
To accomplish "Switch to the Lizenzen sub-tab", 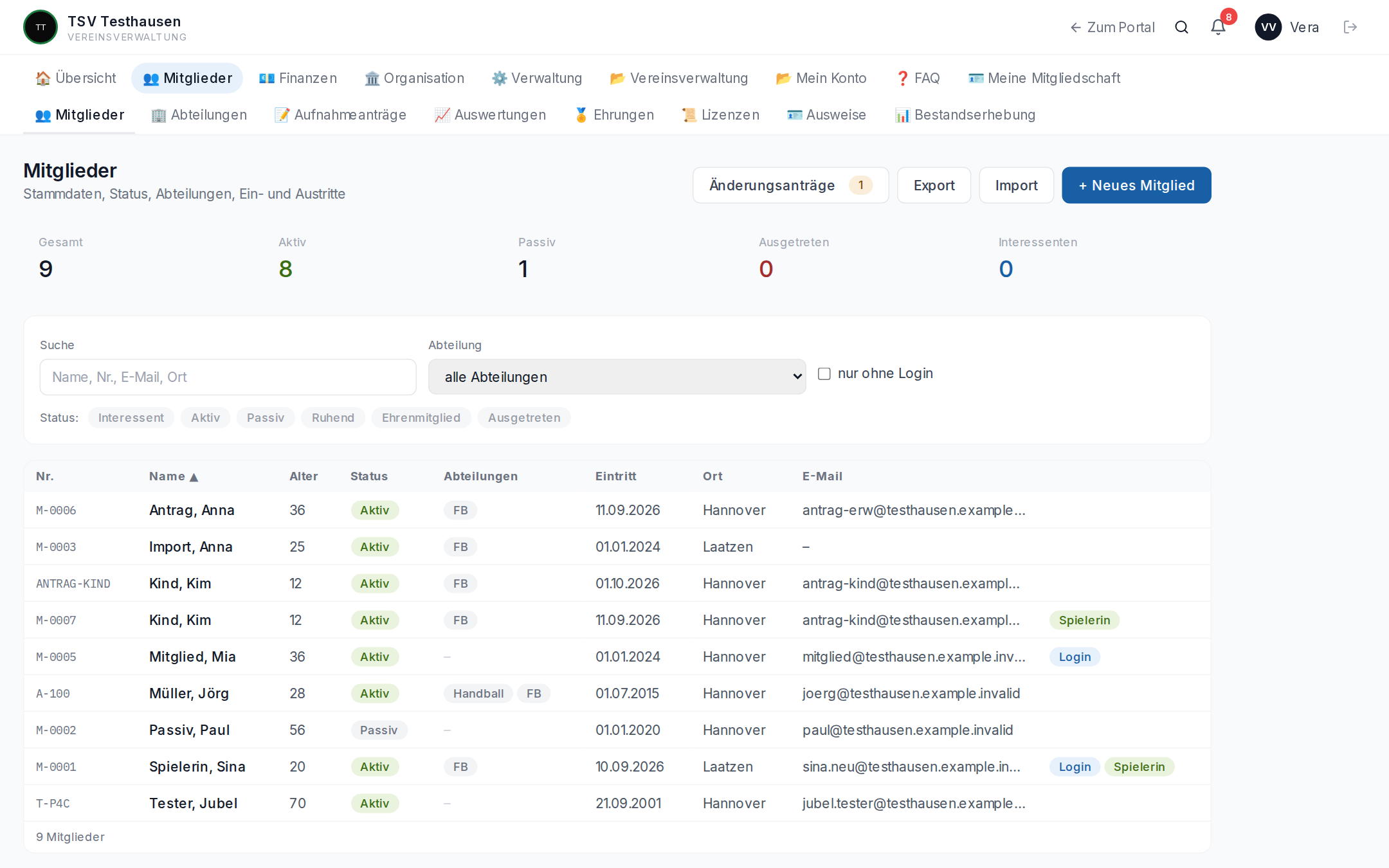I will (x=721, y=114).
